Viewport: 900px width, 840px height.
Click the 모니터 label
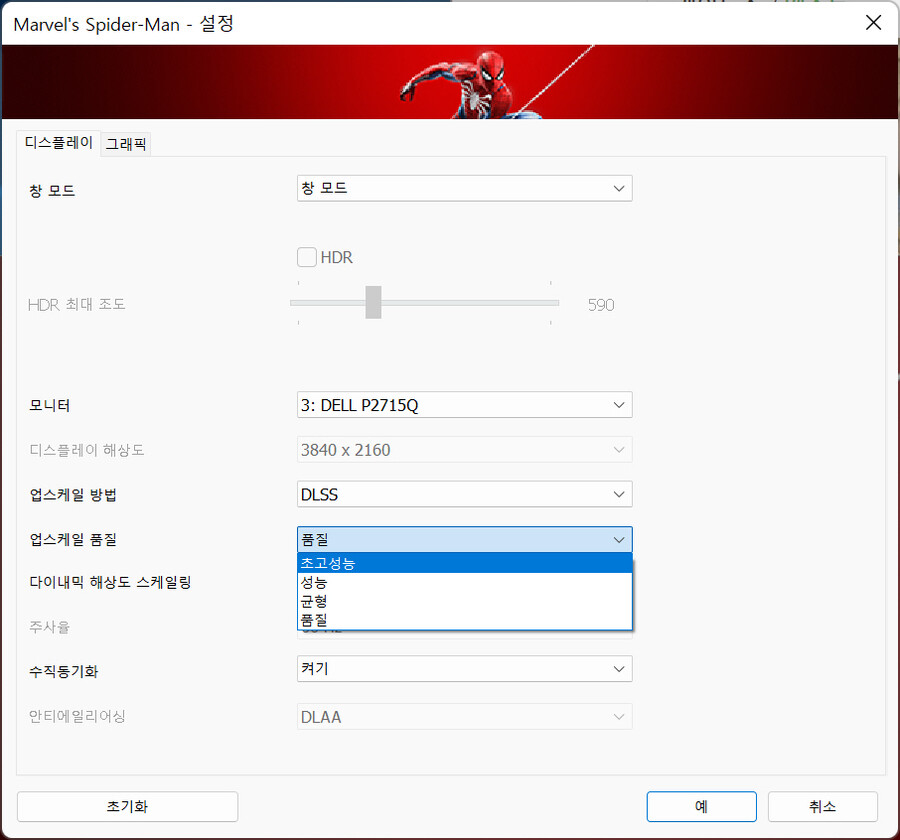[49, 405]
